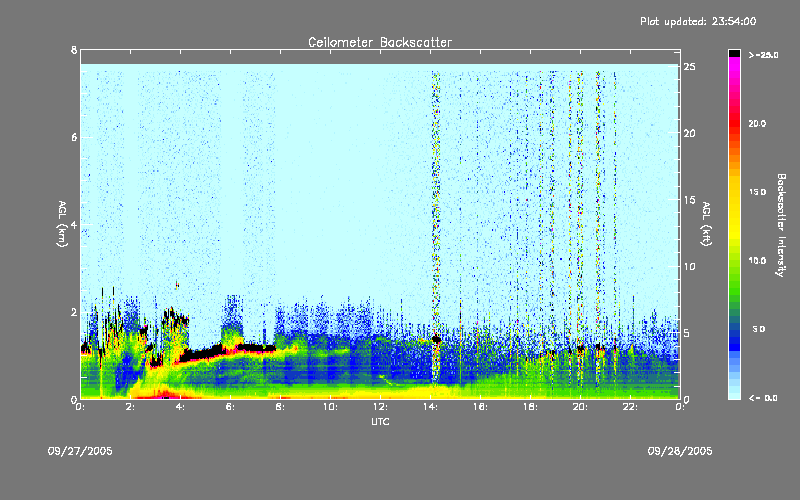Select the "10:" UTC hour label
Viewport: 800px width, 500px height.
pos(330,407)
